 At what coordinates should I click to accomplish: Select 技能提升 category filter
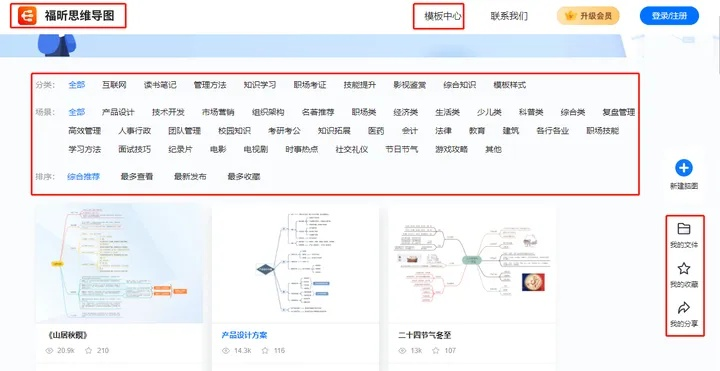360,85
